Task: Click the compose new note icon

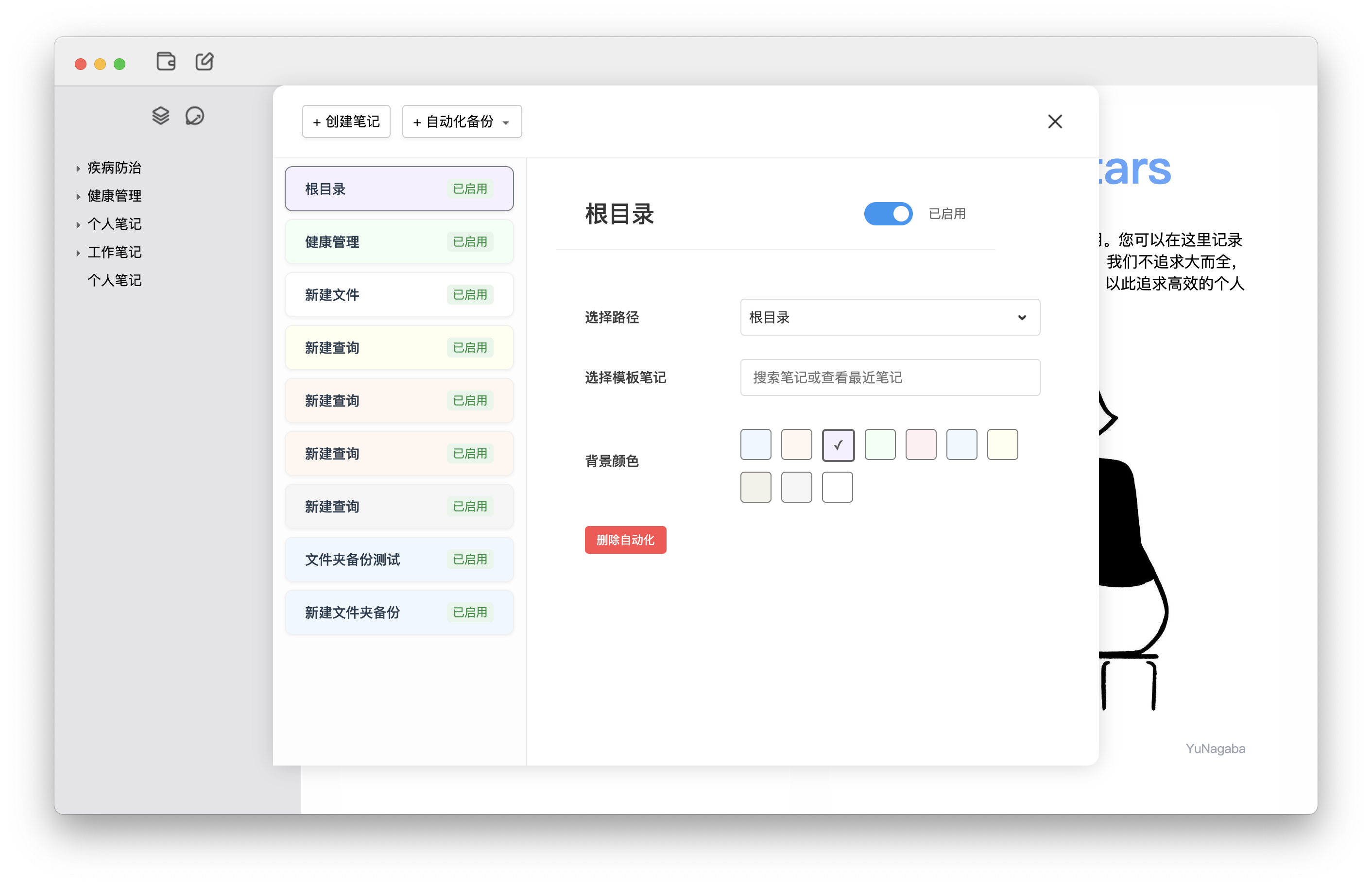Action: tap(204, 62)
